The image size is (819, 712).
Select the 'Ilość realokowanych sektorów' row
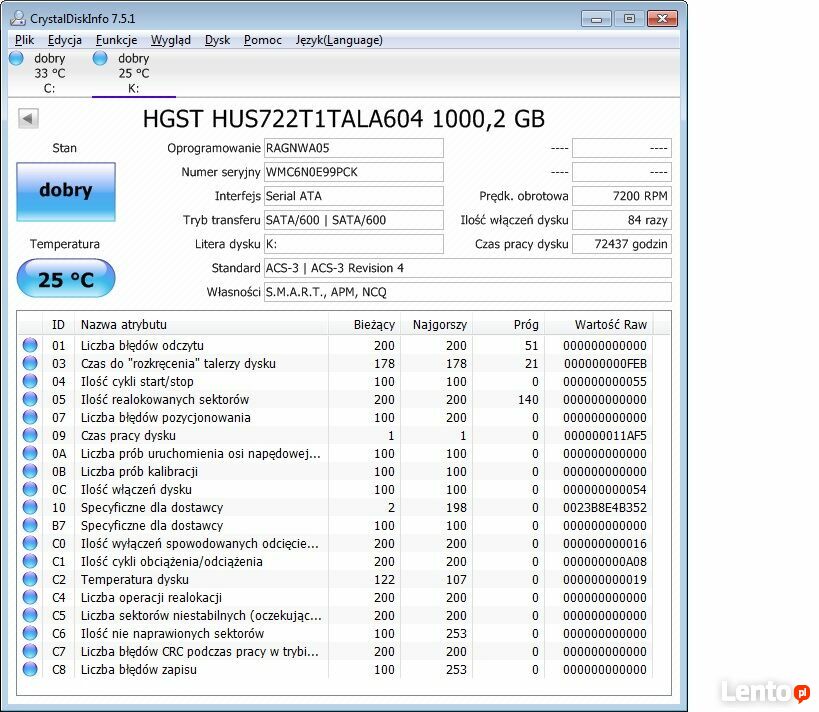point(336,399)
